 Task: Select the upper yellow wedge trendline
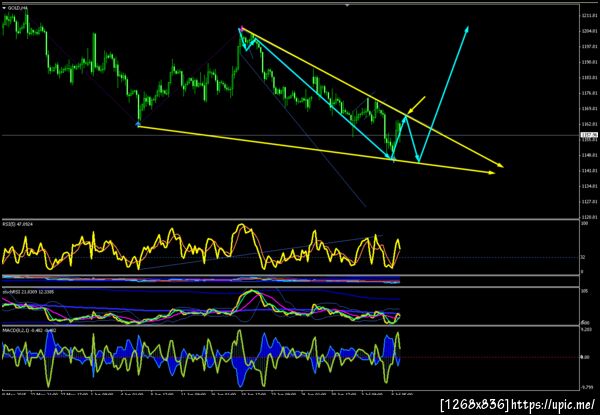point(371,97)
